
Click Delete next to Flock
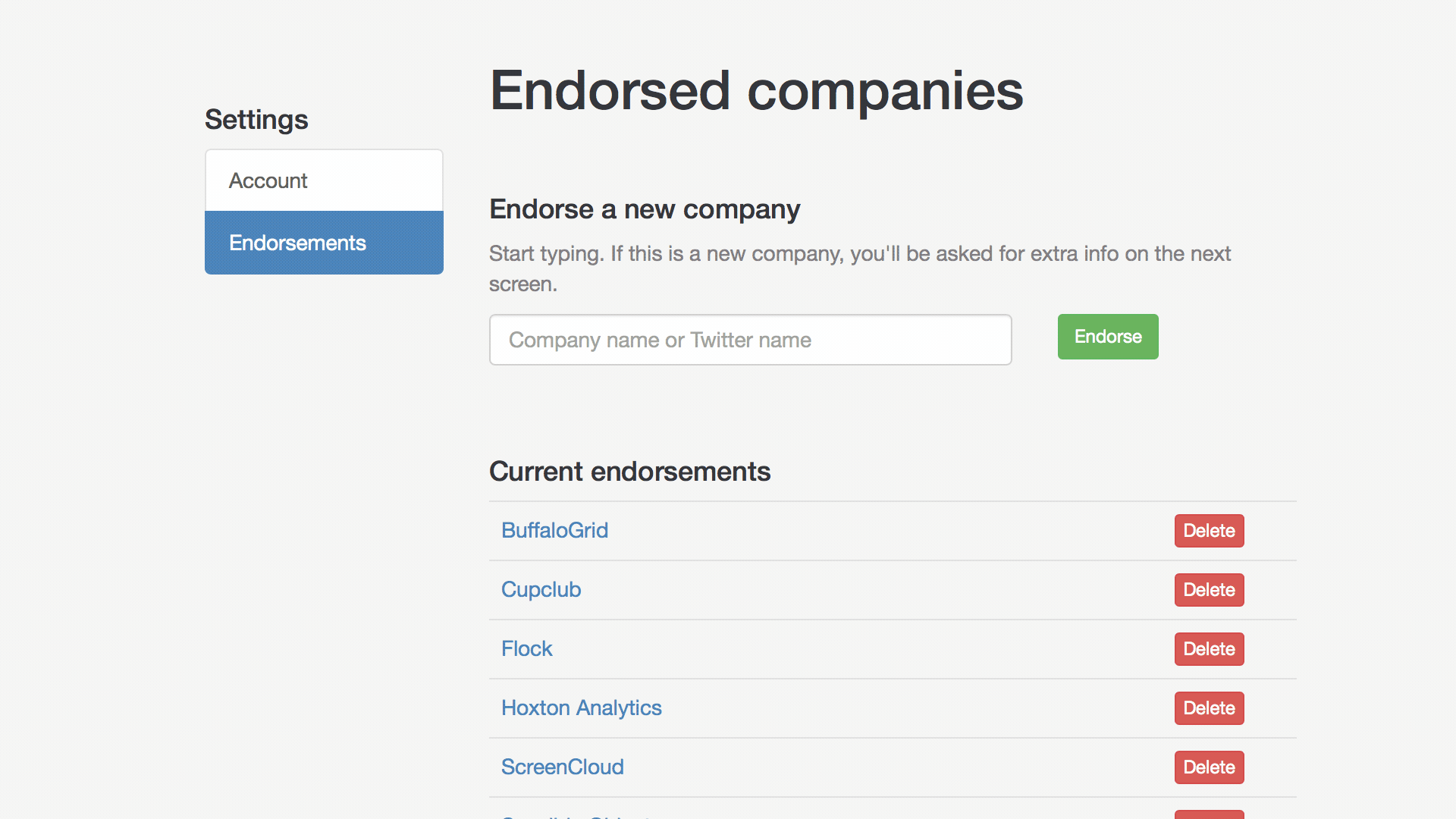(x=1209, y=649)
